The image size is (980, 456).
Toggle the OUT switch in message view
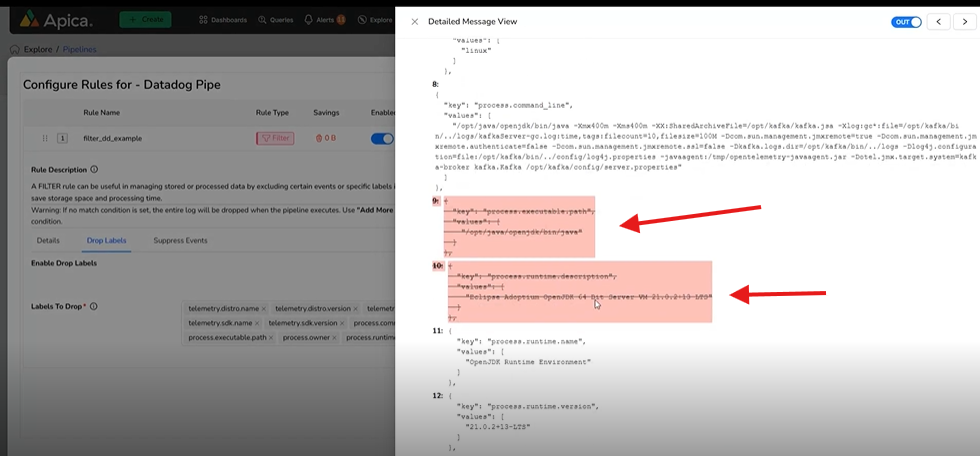point(906,21)
